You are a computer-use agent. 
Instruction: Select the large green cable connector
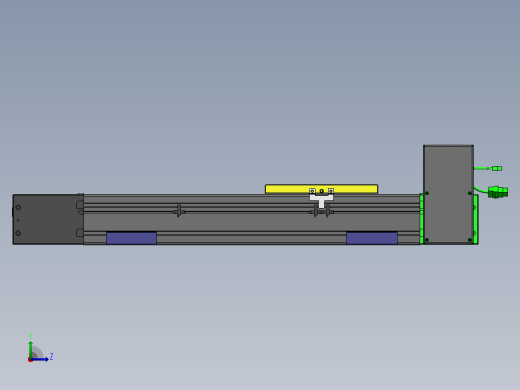(x=498, y=192)
